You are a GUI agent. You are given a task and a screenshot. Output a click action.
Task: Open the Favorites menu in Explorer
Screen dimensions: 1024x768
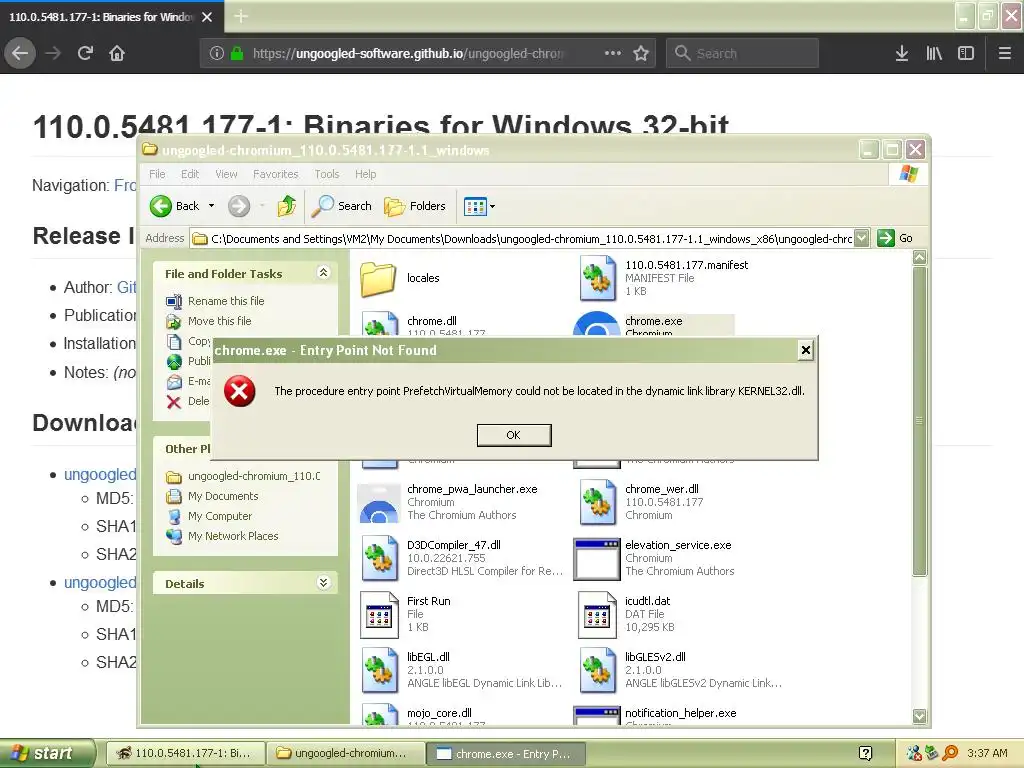pos(276,174)
